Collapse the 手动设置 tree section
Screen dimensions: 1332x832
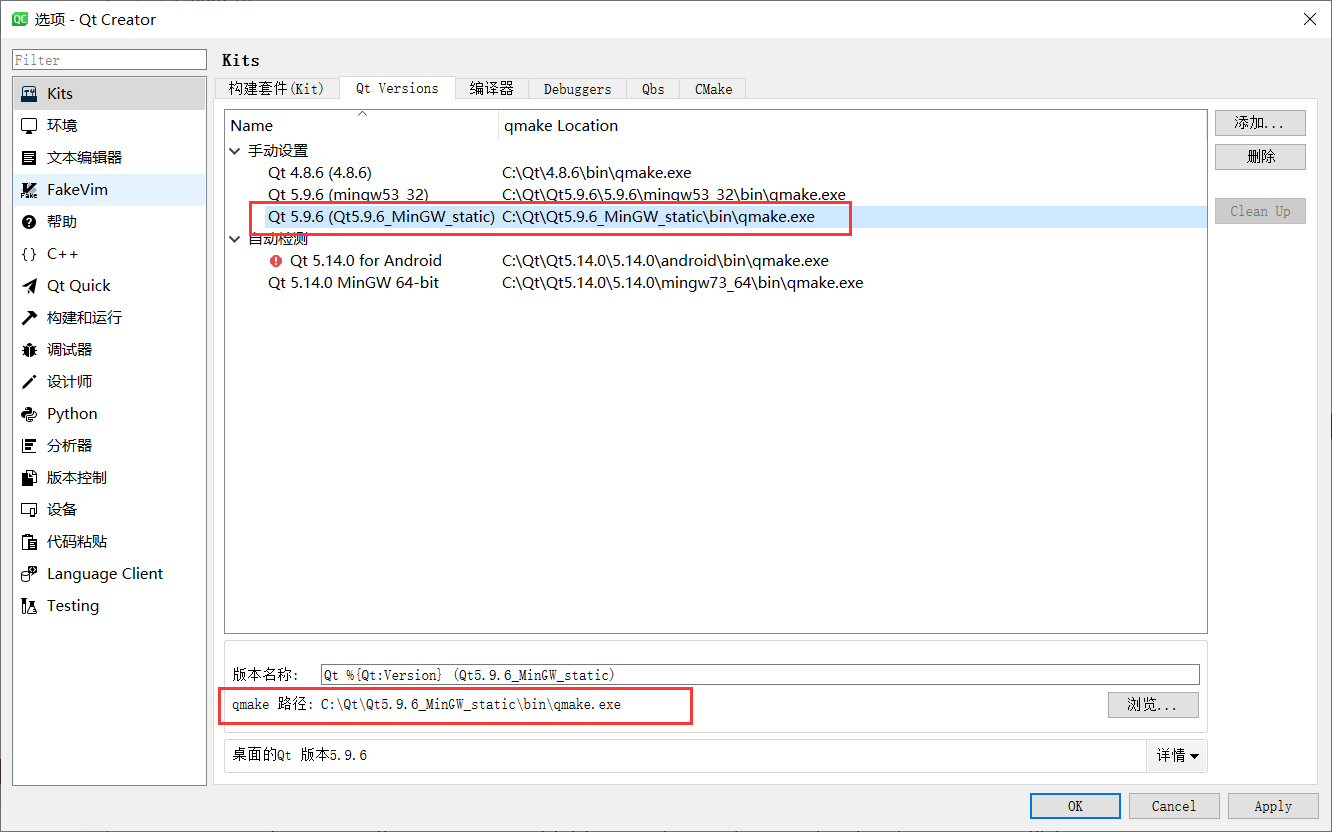[x=234, y=150]
